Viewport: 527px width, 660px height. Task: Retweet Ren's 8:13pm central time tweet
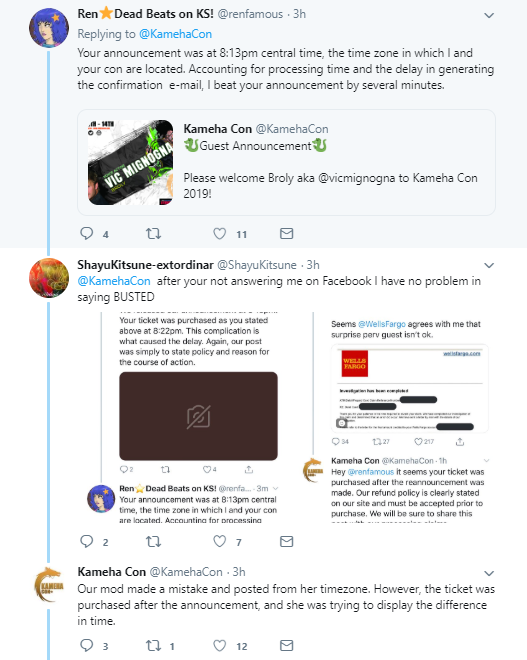(153, 233)
